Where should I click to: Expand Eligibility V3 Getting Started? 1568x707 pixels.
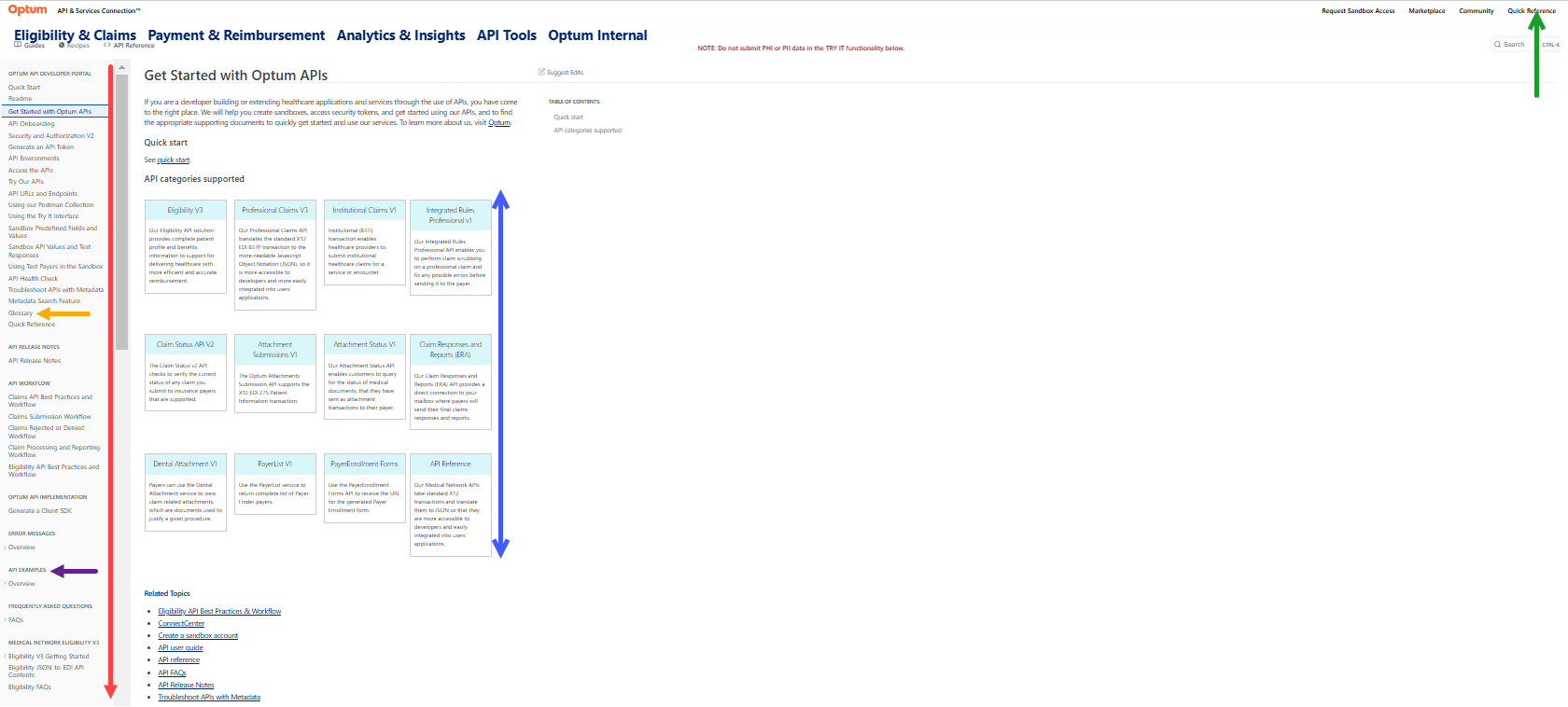pos(49,657)
